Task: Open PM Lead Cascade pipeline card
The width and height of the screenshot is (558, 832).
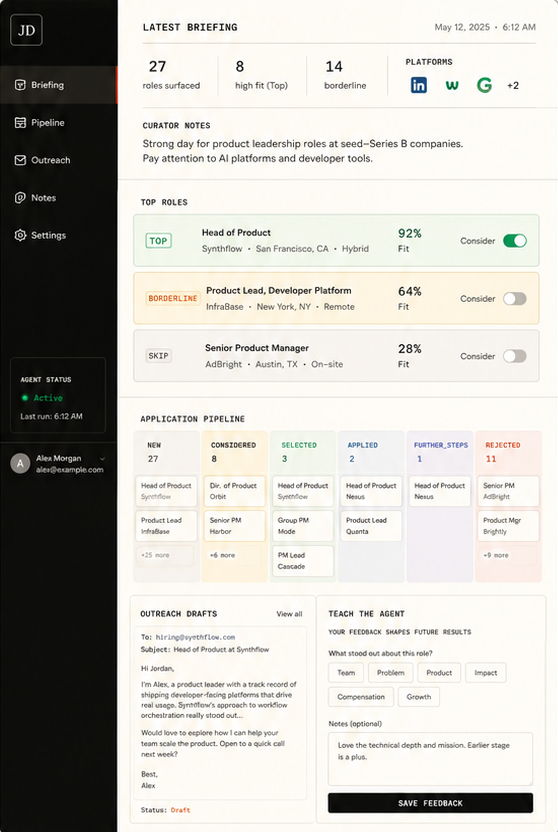Action: pyautogui.click(x=303, y=561)
